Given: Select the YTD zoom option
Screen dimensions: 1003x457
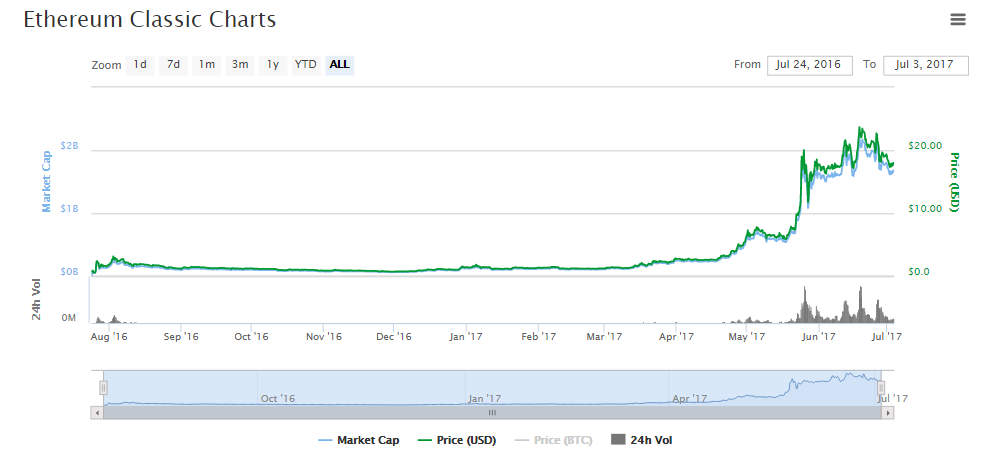Looking at the screenshot, I should click(x=306, y=65).
